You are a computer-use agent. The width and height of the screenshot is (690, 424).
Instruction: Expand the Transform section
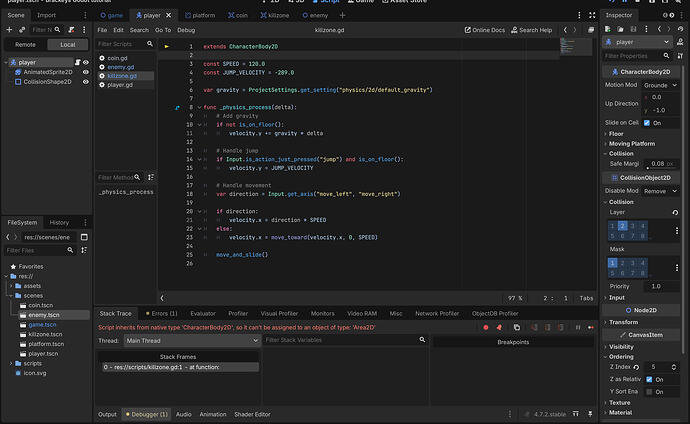coord(621,322)
